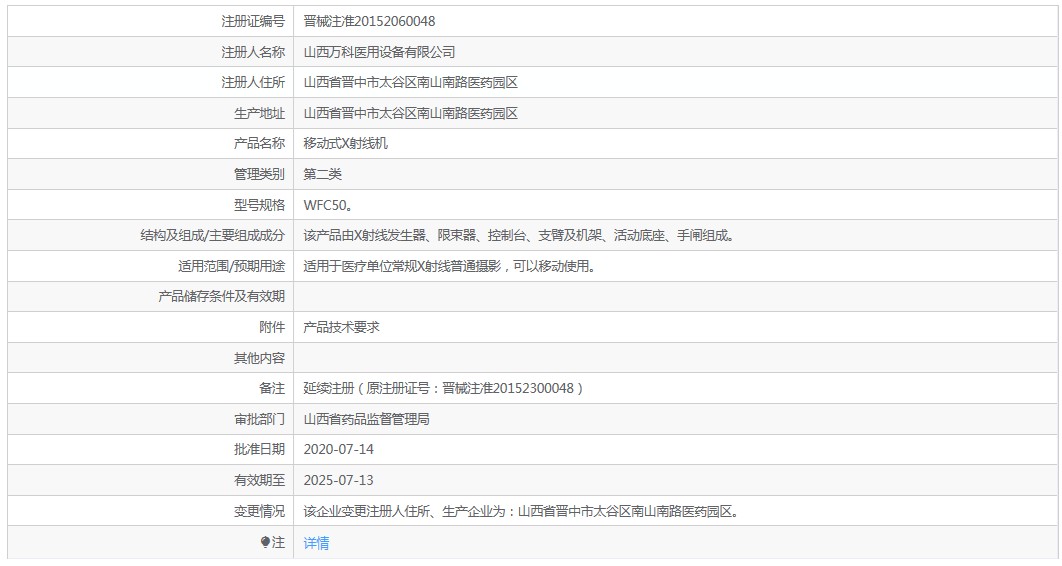Click the 注册人住所 address value
Image resolution: width=1062 pixels, height=566 pixels.
(410, 83)
